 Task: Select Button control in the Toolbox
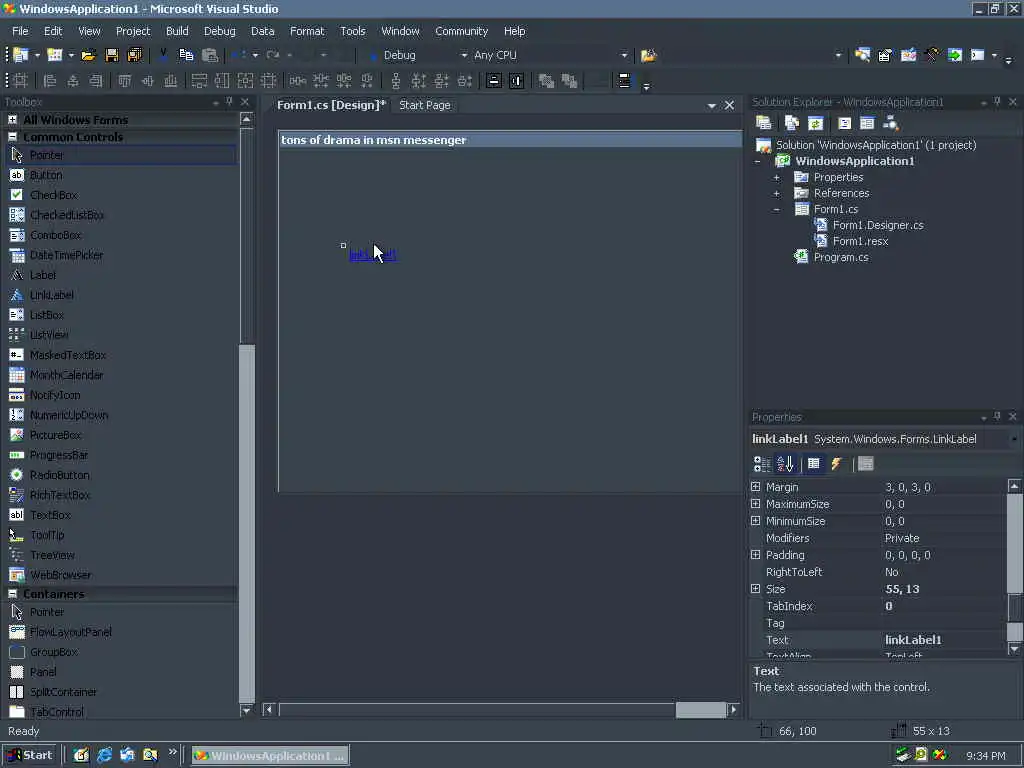(46, 175)
